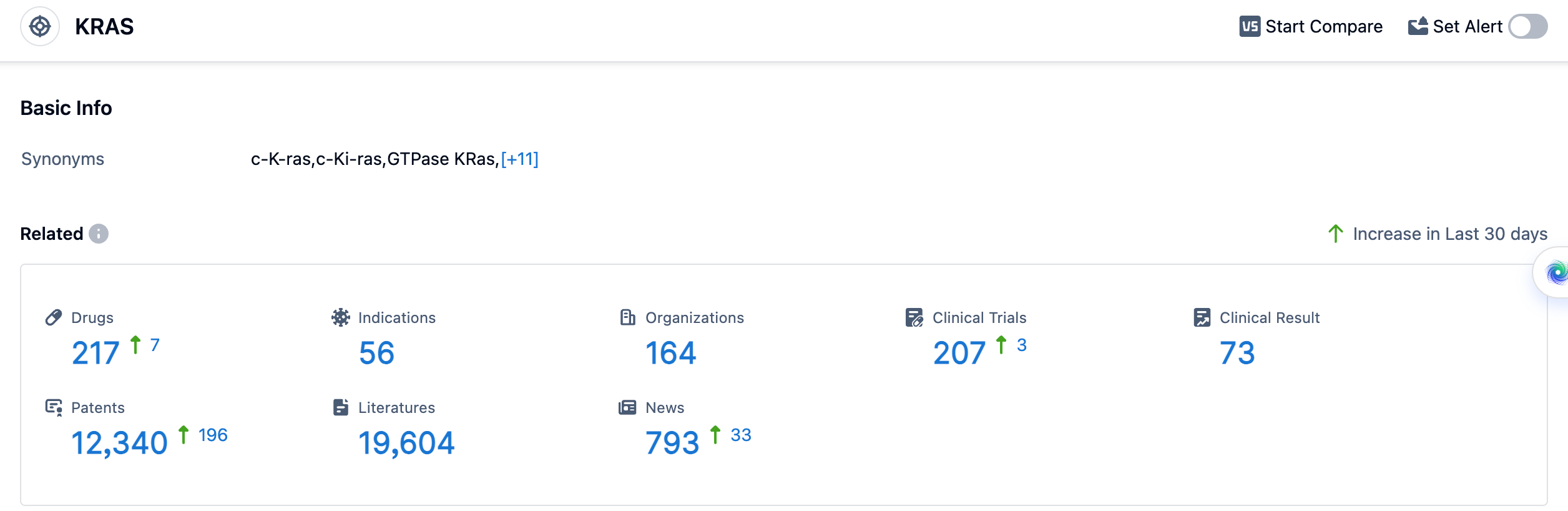Viewport: 1568px width, 511px height.
Task: Click the Drugs pill icon
Action: [54, 318]
